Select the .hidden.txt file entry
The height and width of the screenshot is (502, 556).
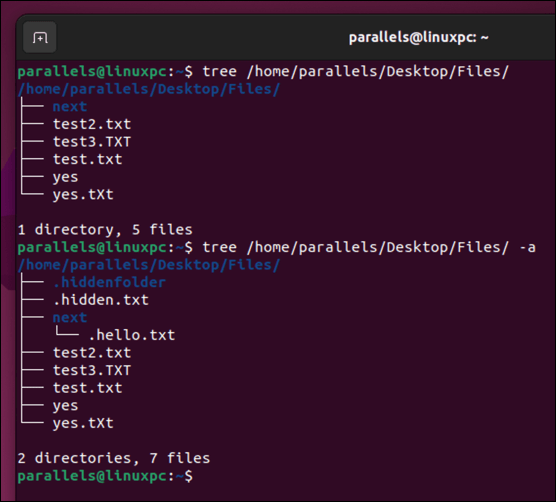point(101,300)
